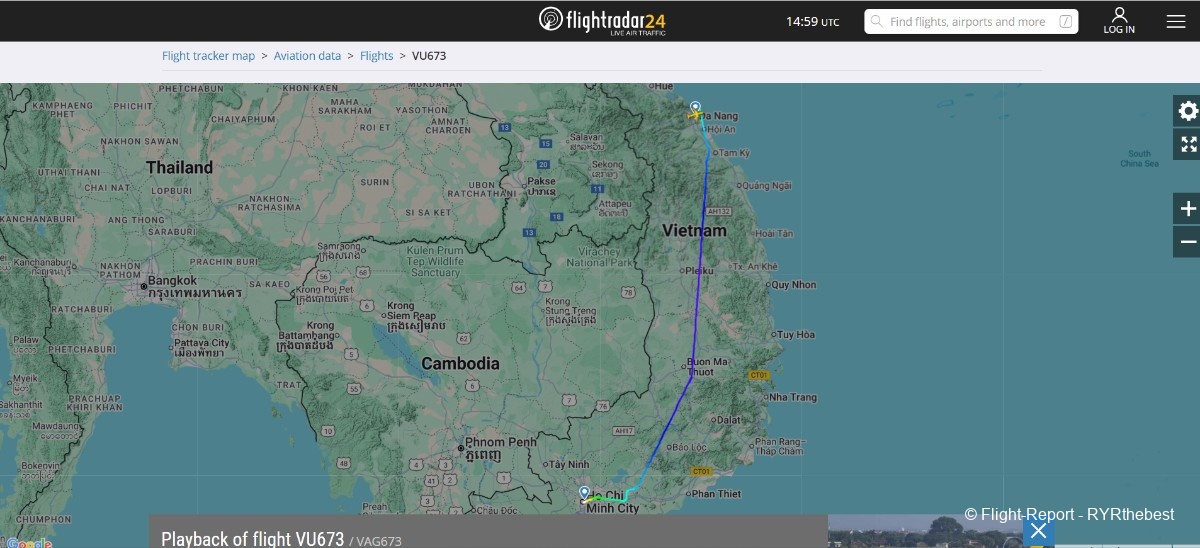1200x548 pixels.
Task: Go to Flight tracker map breadcrumb
Action: tap(208, 56)
